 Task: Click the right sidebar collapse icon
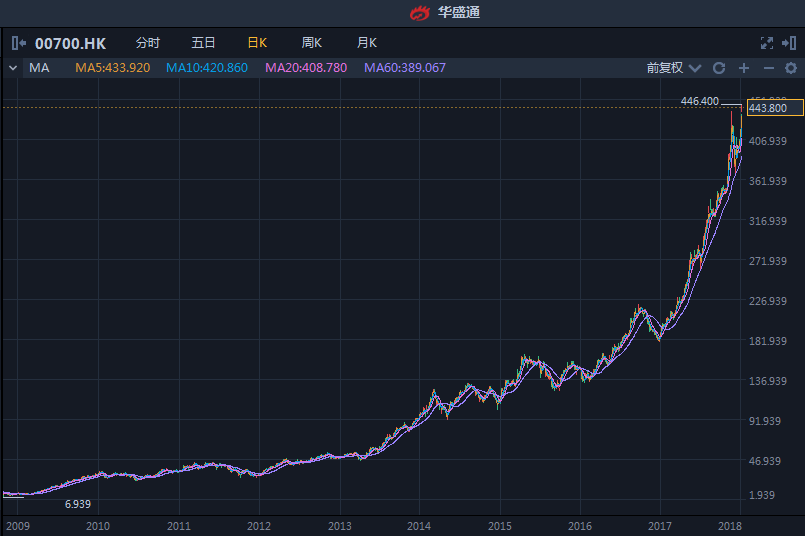[x=789, y=43]
